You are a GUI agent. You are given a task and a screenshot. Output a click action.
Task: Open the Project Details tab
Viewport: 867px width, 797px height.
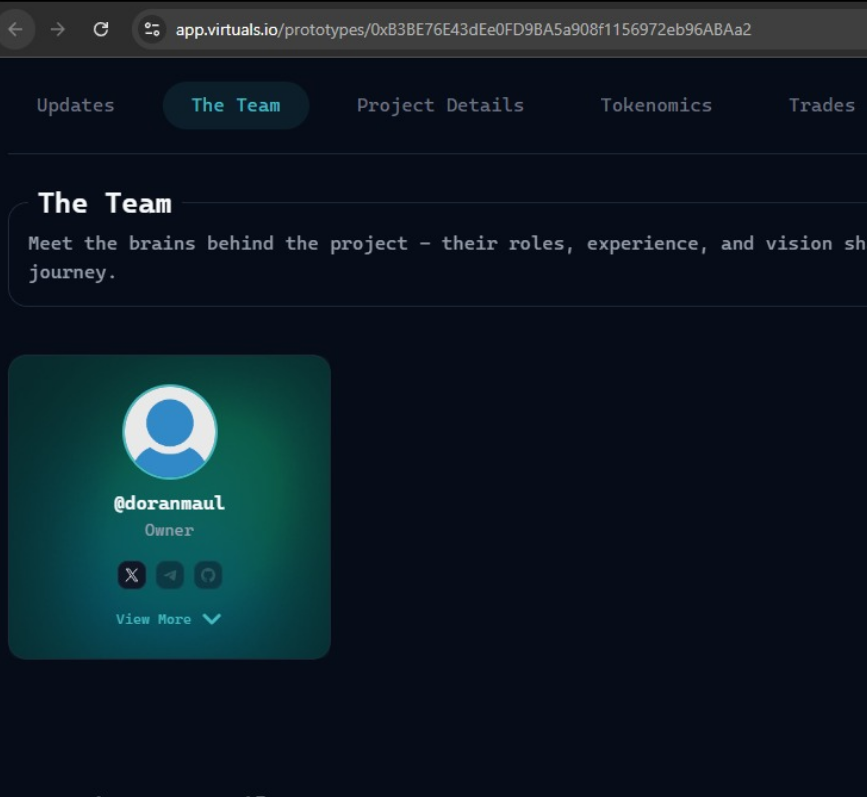click(x=440, y=105)
